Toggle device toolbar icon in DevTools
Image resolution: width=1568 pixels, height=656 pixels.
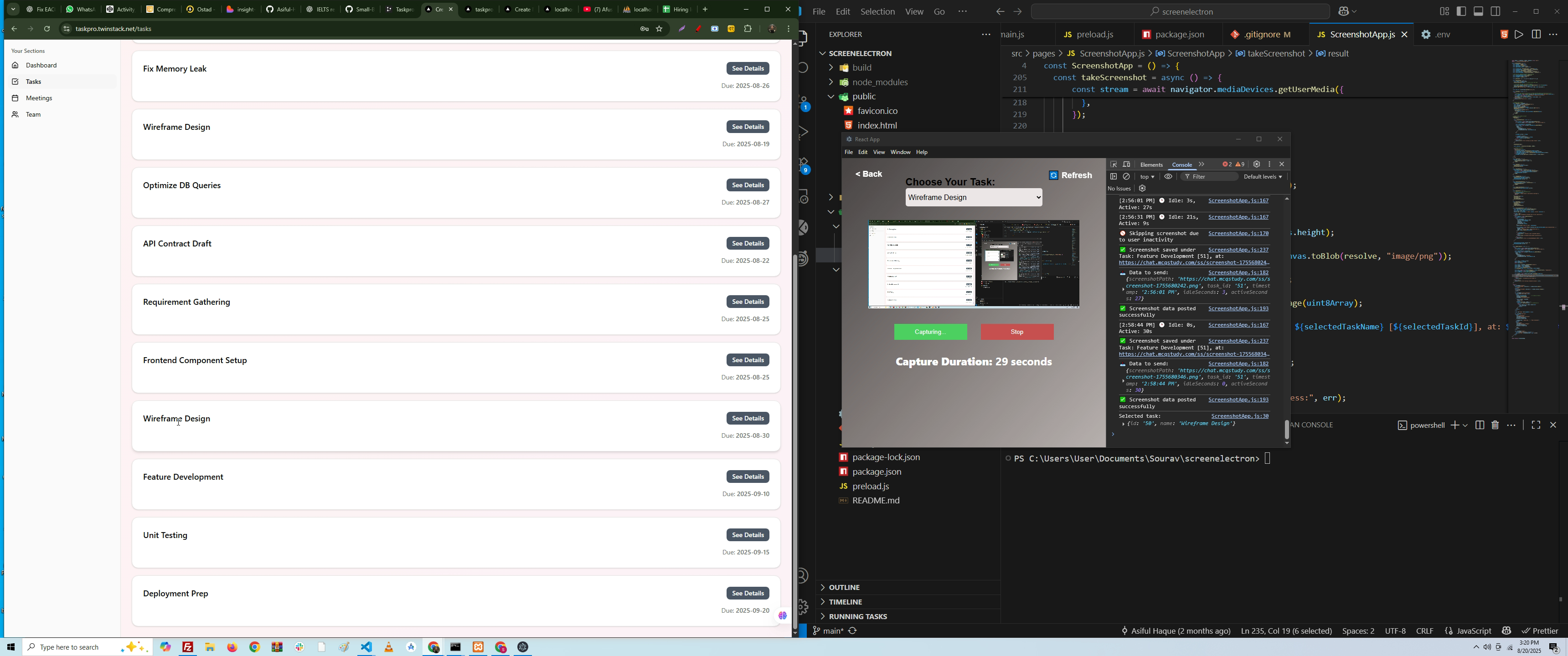point(1127,164)
